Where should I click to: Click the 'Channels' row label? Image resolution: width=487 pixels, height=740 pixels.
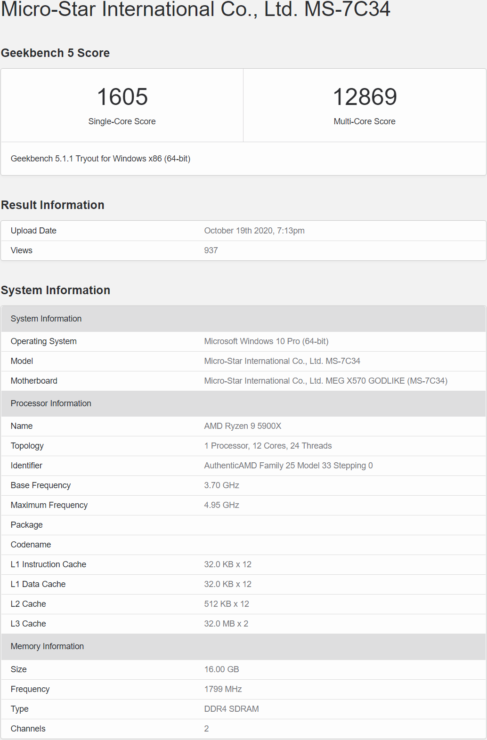(28, 729)
